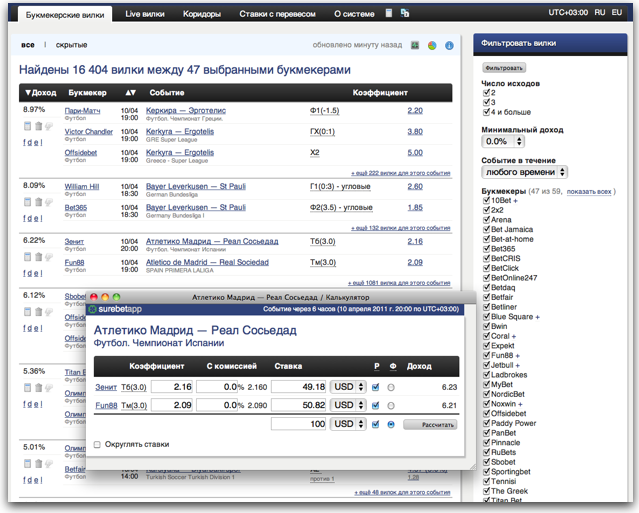Open the USD currency dropdown in the Зенит row
This screenshot has height=513, width=639.
click(x=348, y=387)
